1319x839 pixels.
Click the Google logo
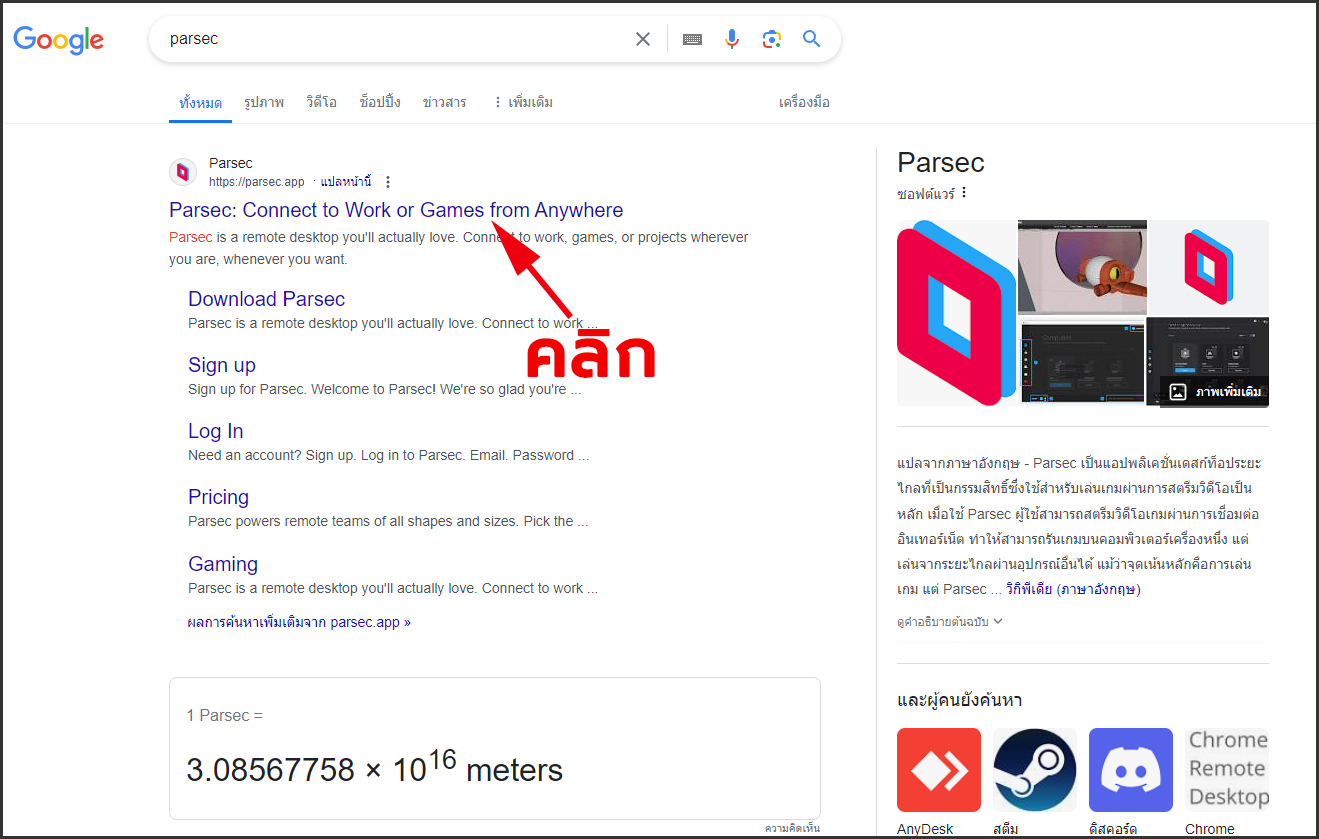pos(58,40)
